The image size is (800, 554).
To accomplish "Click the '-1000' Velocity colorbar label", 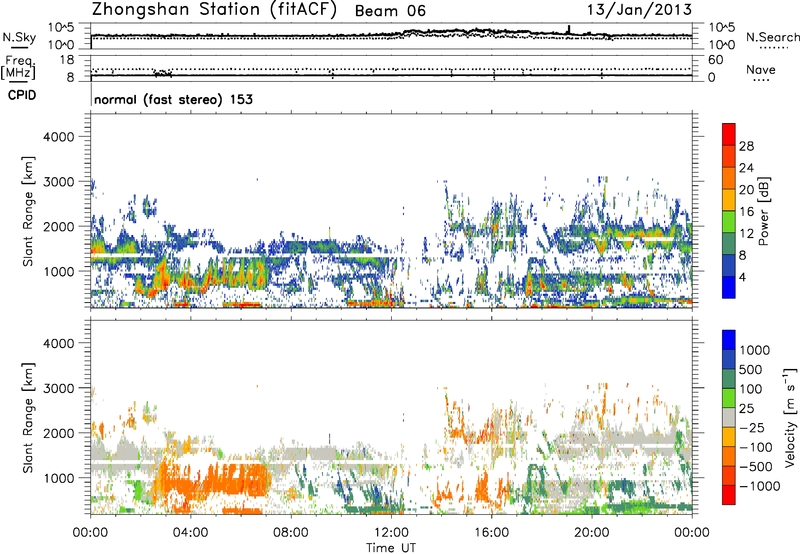I will (x=759, y=486).
